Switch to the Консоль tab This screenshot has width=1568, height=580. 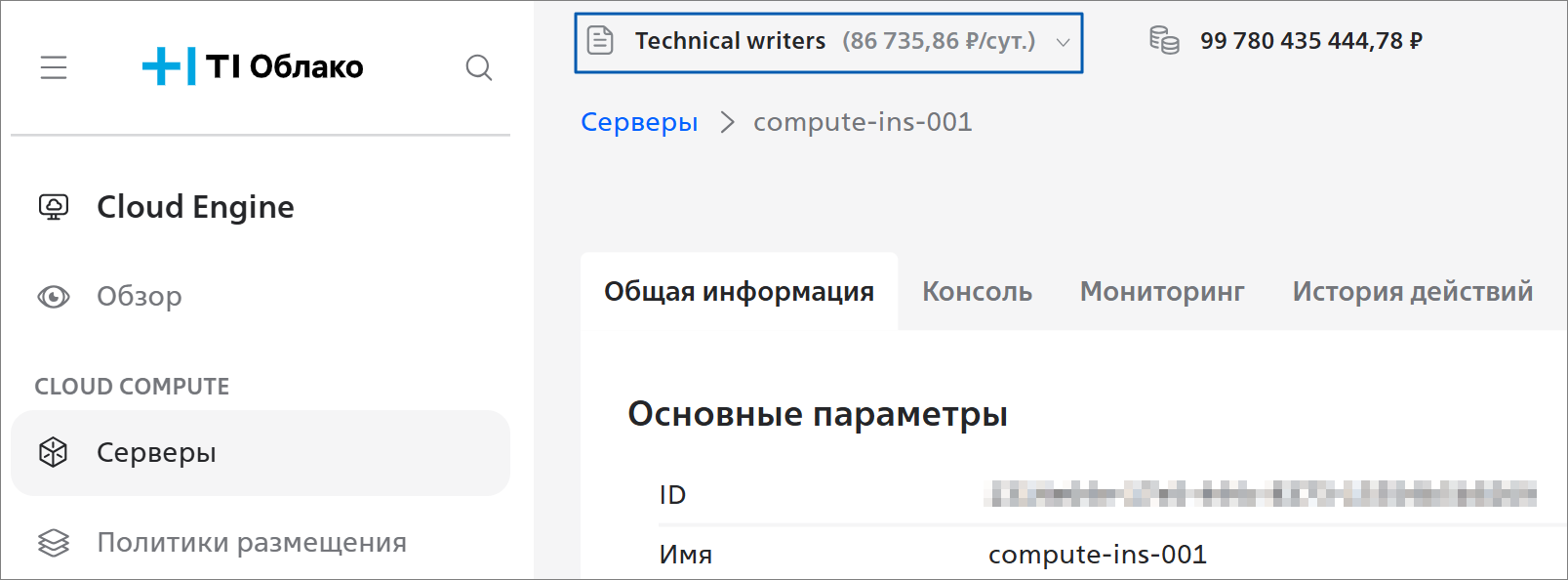(977, 292)
